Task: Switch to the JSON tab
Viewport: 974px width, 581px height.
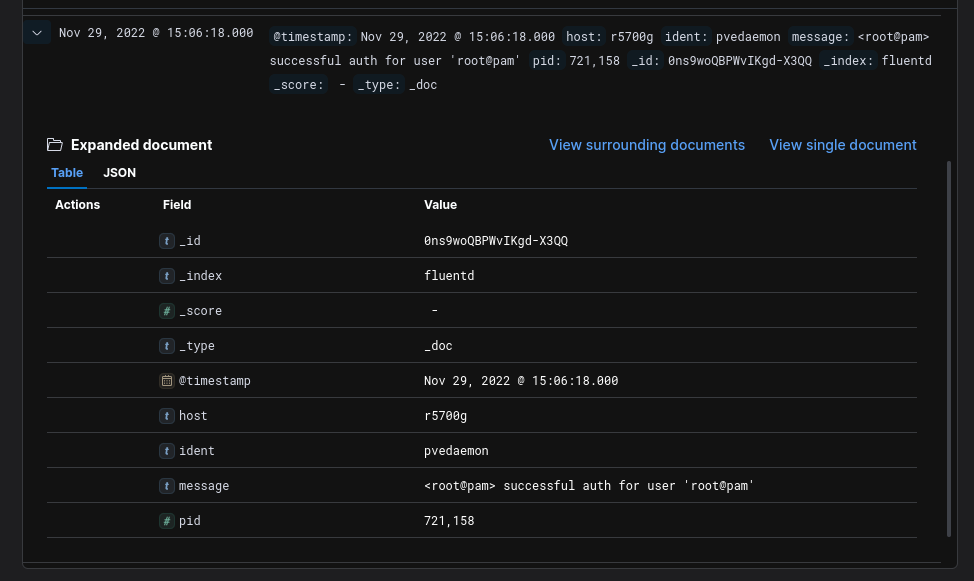Action: (x=119, y=173)
